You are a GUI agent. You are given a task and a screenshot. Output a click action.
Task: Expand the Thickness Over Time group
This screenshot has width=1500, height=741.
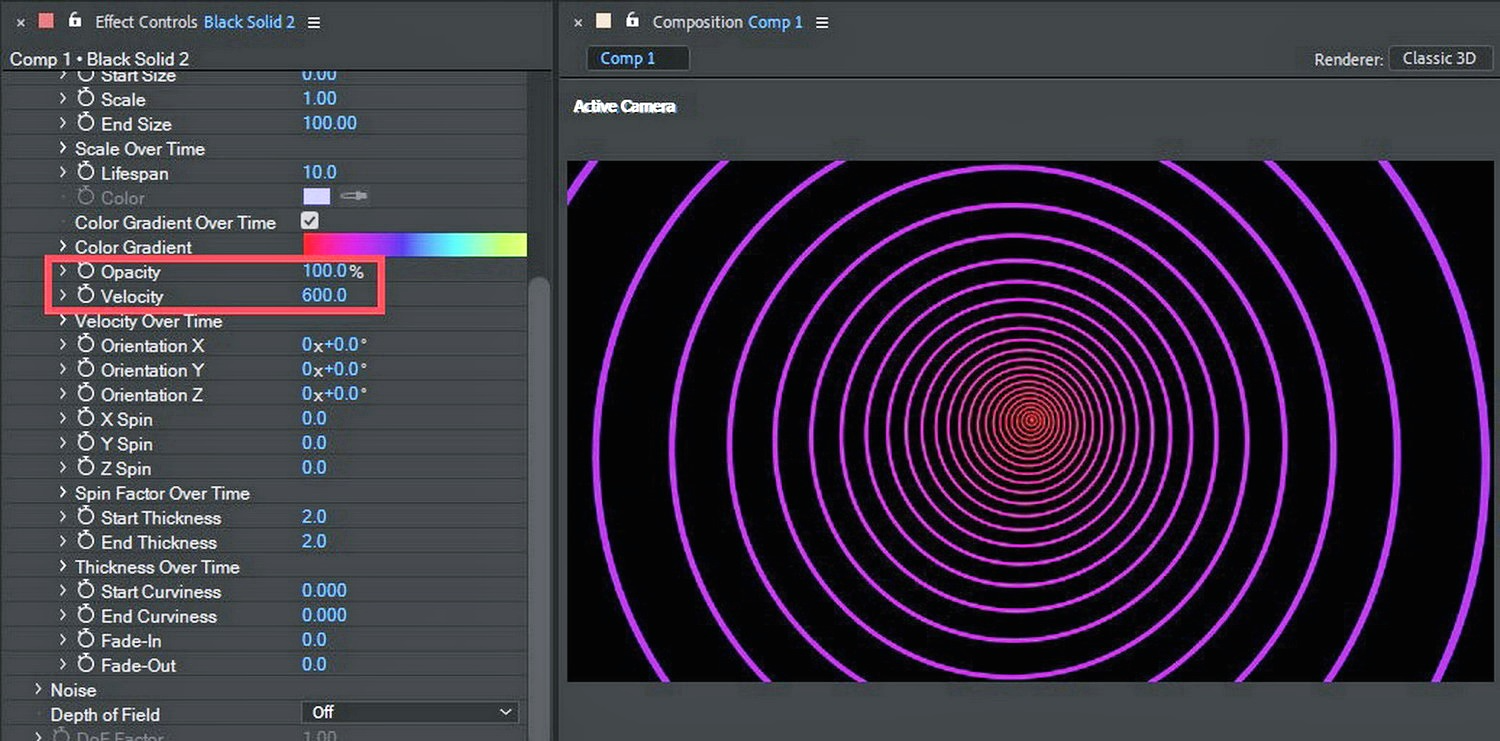click(x=62, y=566)
